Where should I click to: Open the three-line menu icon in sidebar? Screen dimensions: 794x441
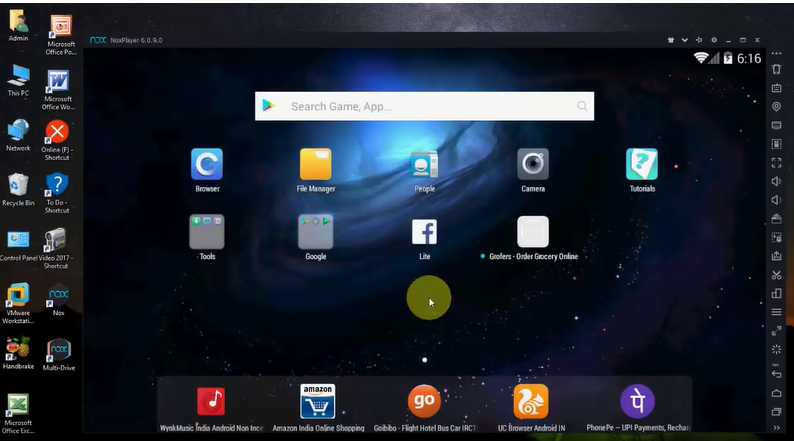[776, 312]
